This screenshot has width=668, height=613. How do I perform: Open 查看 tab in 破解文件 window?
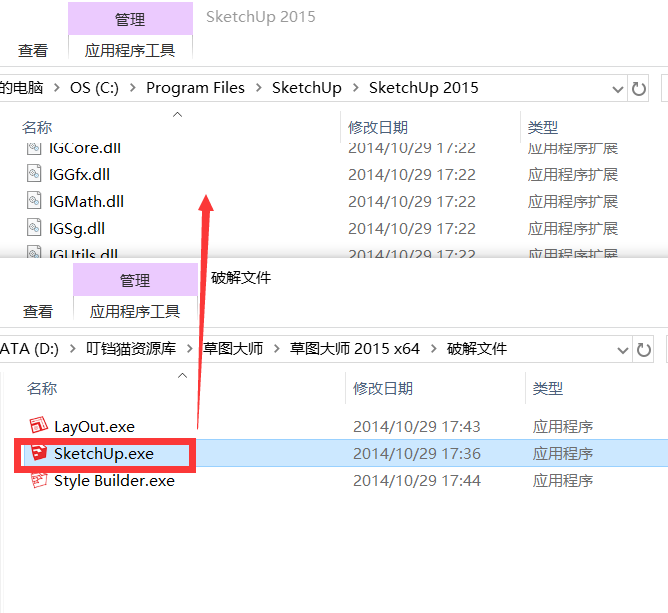[37, 311]
